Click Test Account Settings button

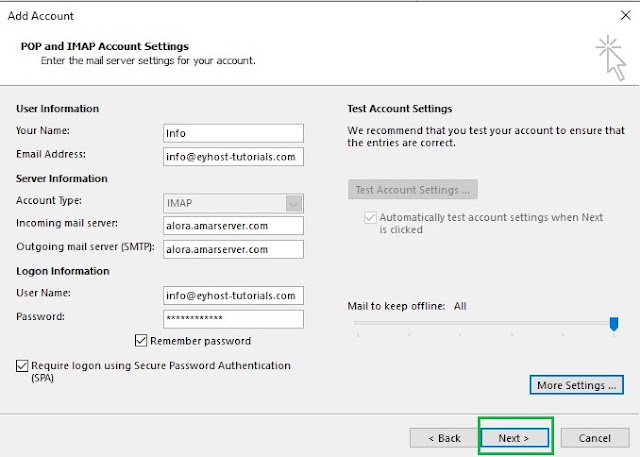(x=413, y=190)
